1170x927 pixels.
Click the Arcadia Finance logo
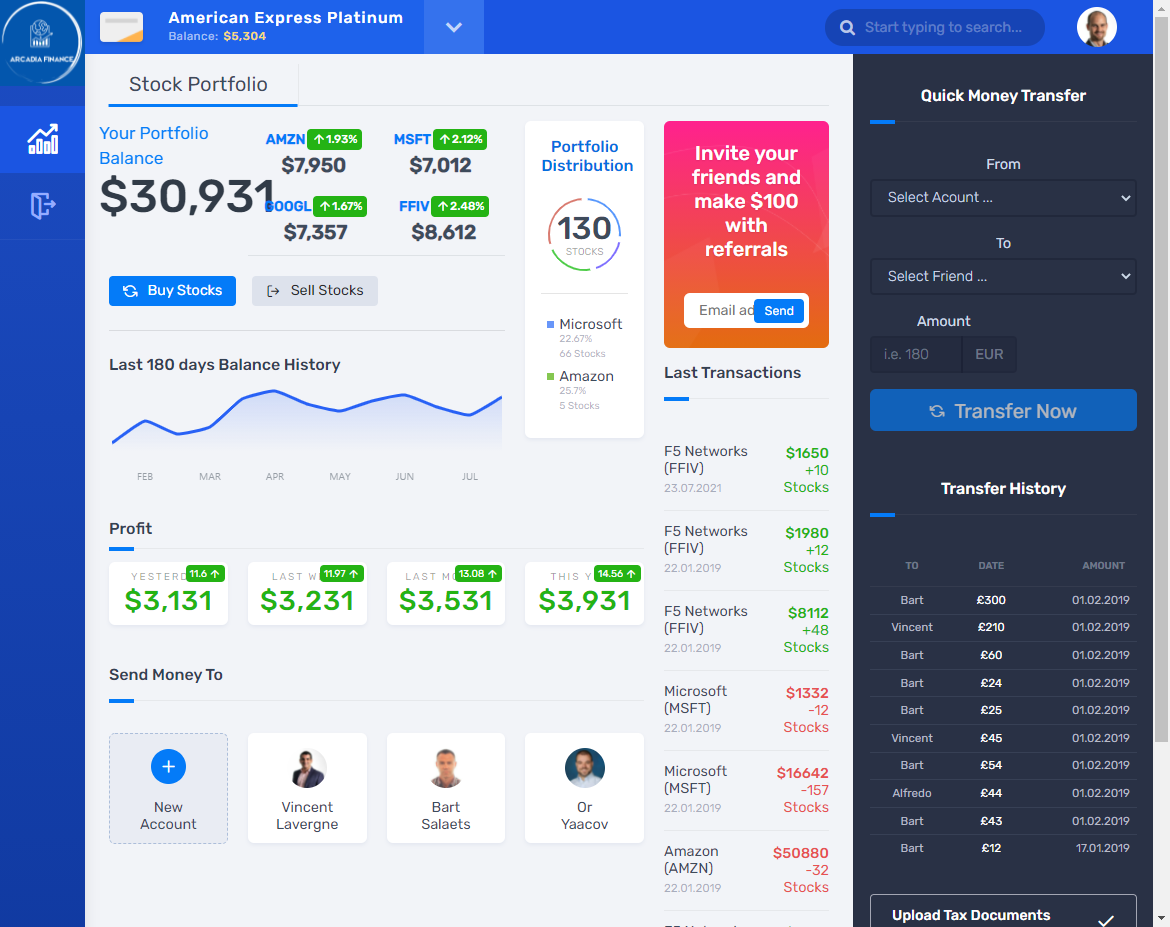click(x=42, y=43)
